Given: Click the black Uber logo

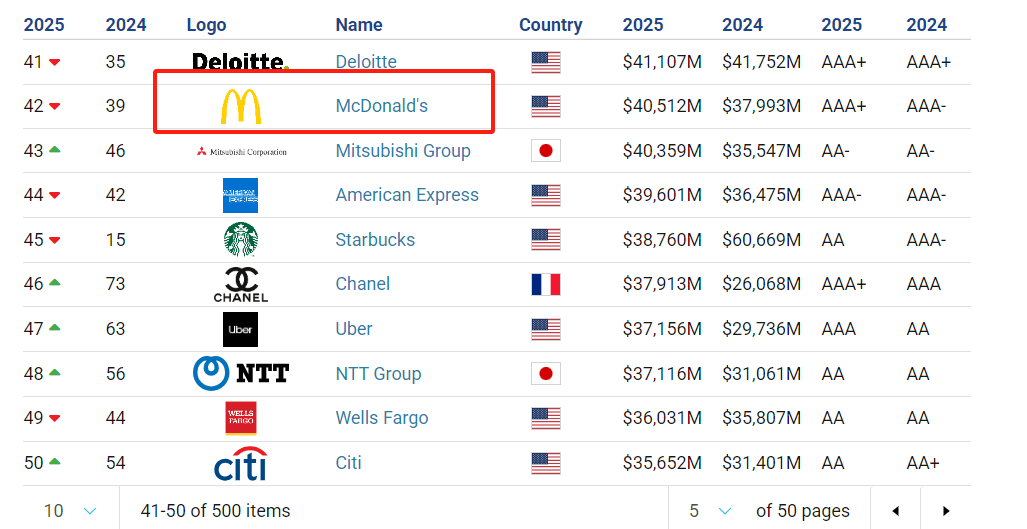Looking at the screenshot, I should point(240,329).
